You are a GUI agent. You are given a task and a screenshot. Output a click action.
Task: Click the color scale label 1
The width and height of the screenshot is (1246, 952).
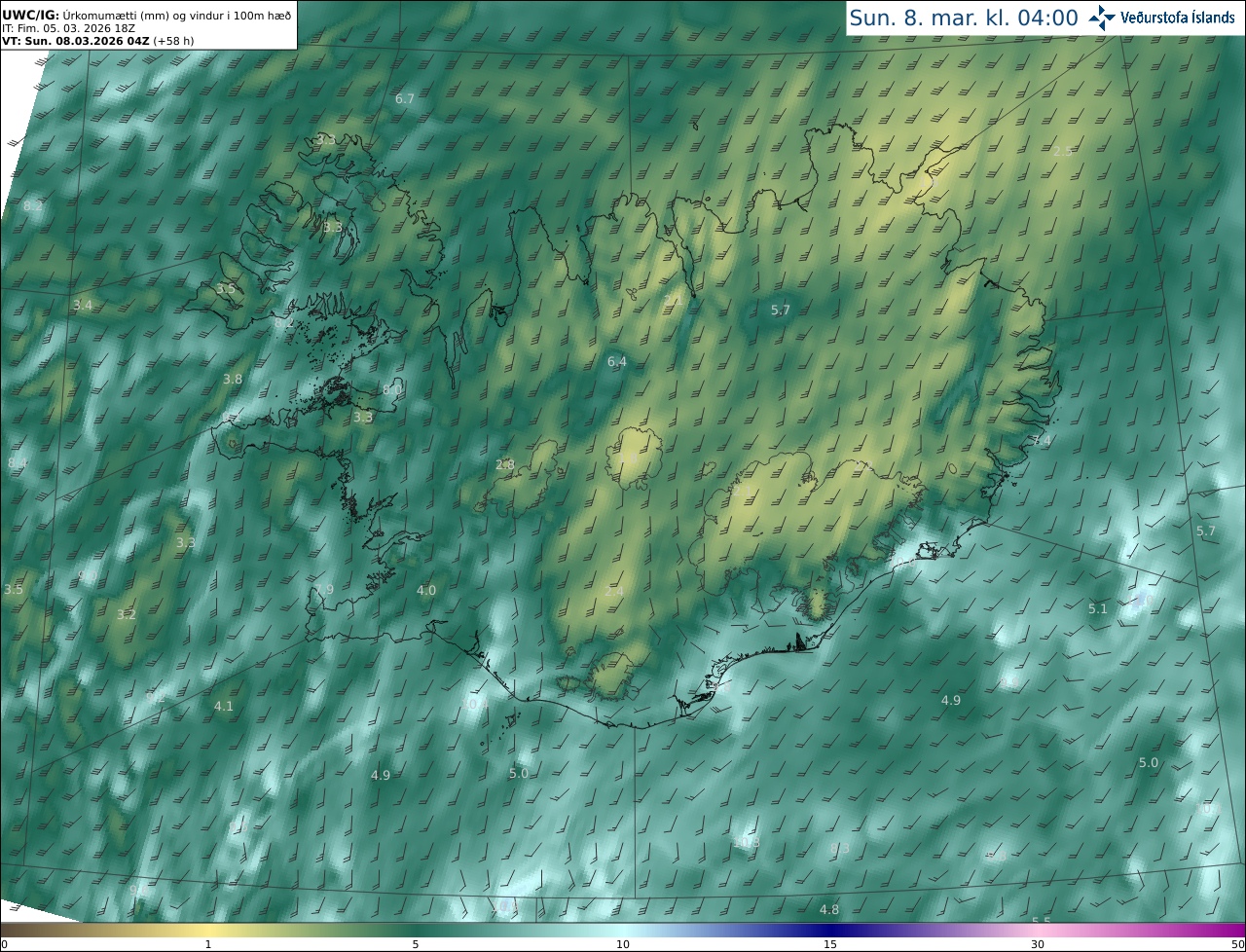pyautogui.click(x=208, y=945)
